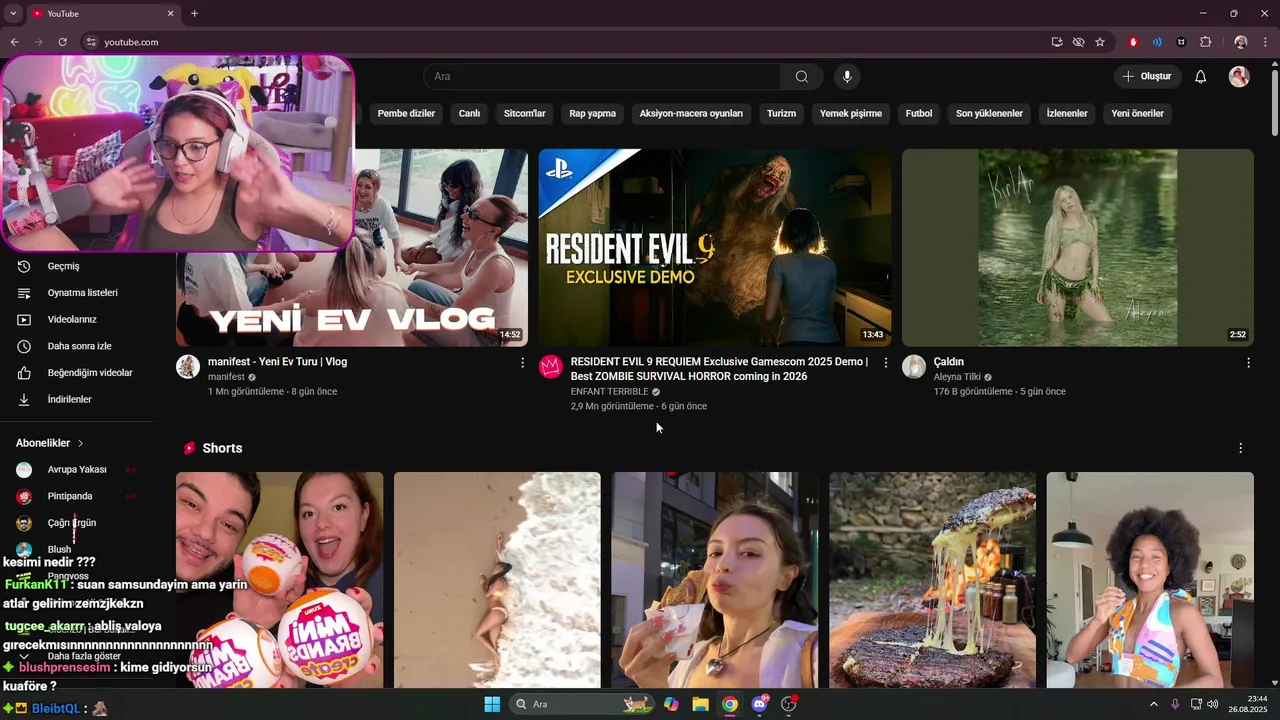Go back in browser history
This screenshot has width=1280, height=720.
[14, 42]
